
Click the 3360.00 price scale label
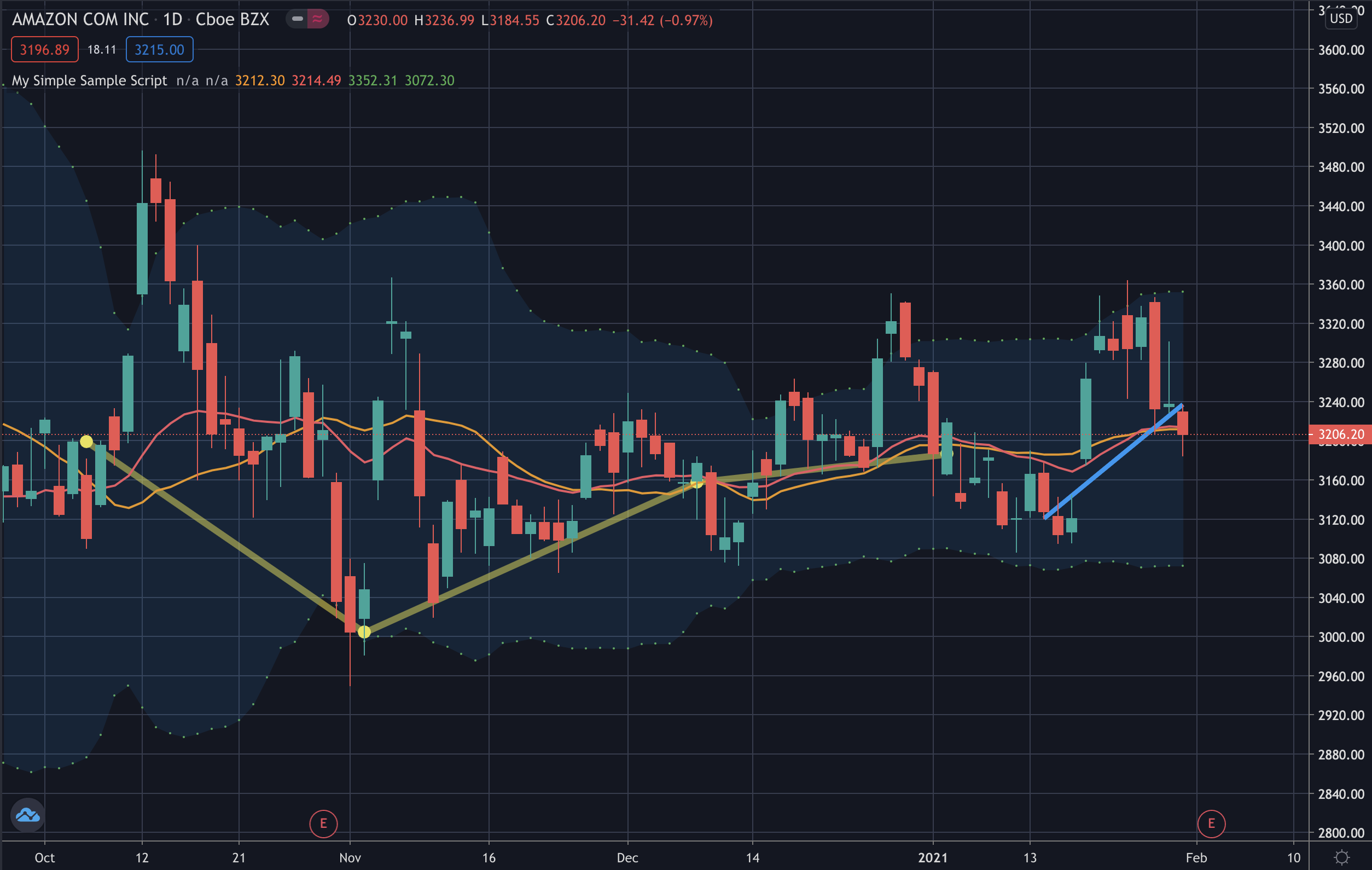tap(1341, 285)
